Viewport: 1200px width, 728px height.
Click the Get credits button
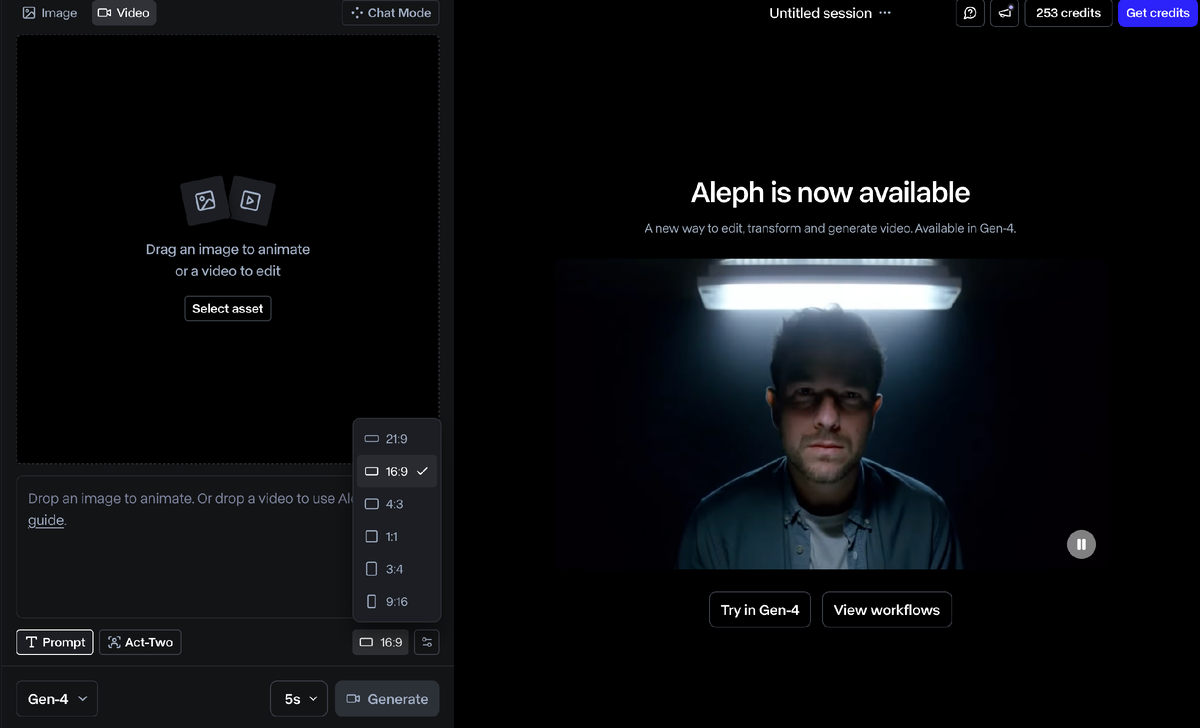[x=1158, y=13]
